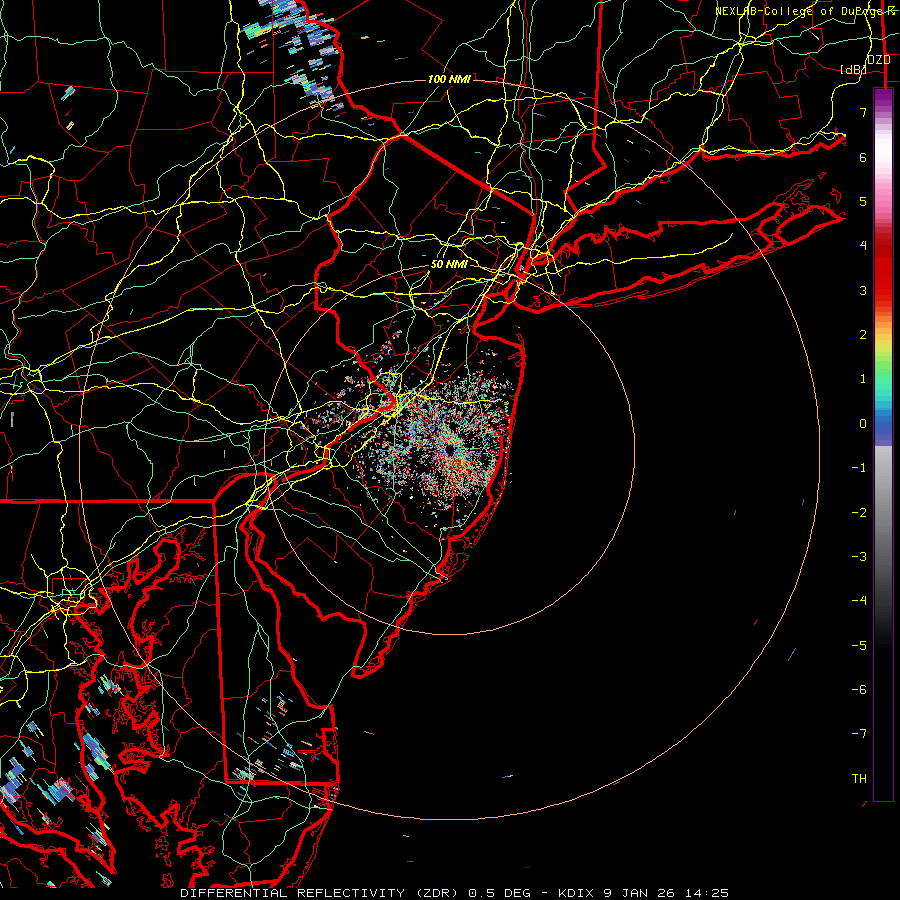Screen dimensions: 900x900
Task: Click the dark radar site dot at the scatter center
Action: click(x=449, y=450)
